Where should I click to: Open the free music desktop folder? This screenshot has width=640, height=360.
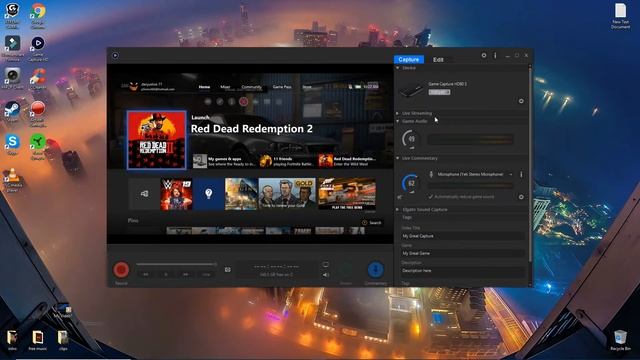pyautogui.click(x=38, y=340)
